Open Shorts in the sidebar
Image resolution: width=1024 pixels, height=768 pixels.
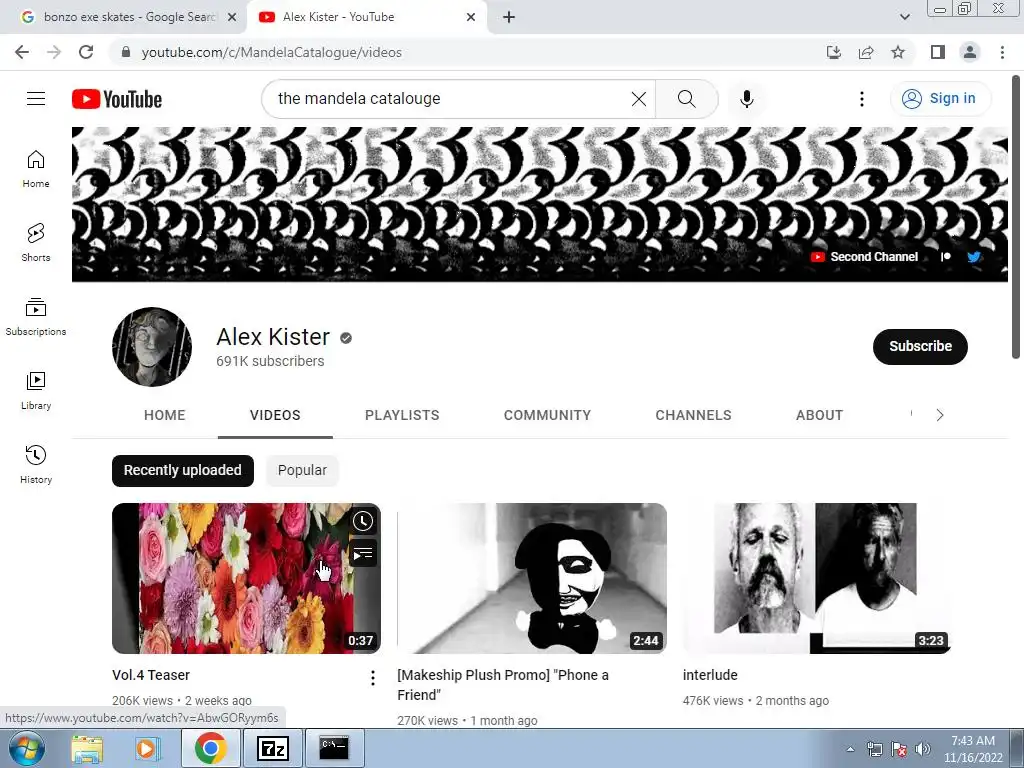(36, 242)
